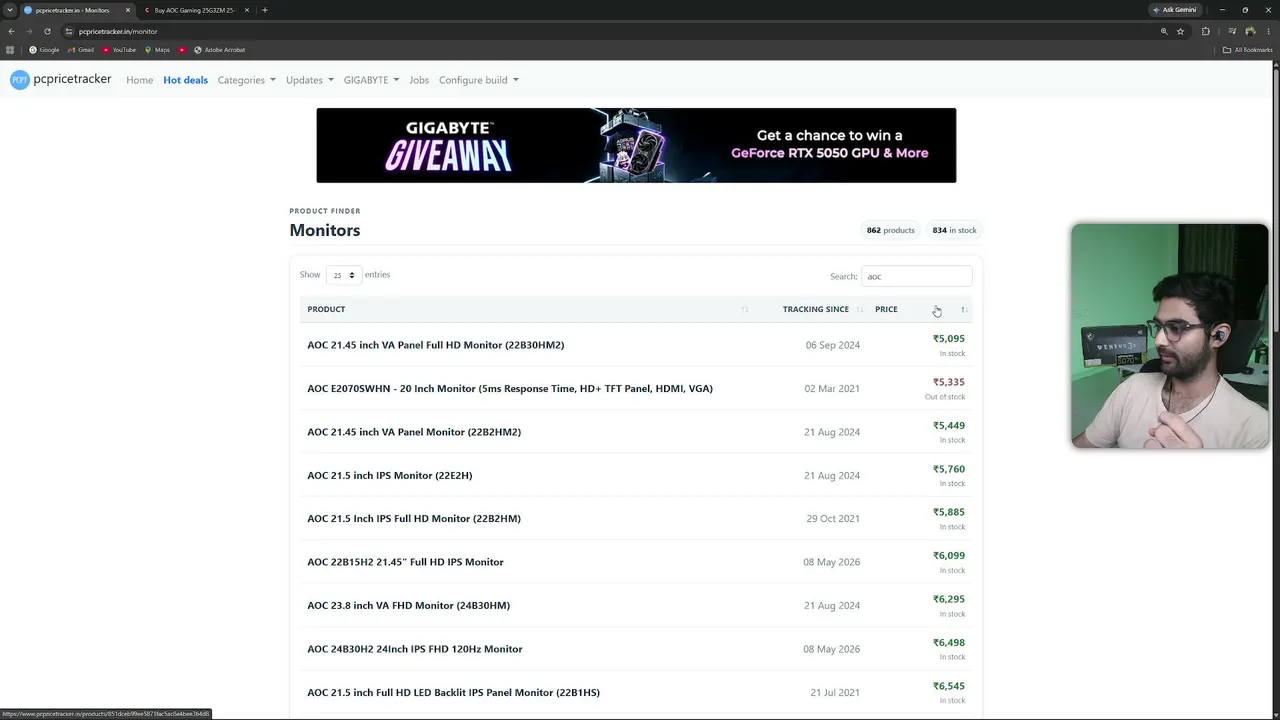The image size is (1280, 720).
Task: Open the Chrome three-dot menu
Action: click(1267, 31)
